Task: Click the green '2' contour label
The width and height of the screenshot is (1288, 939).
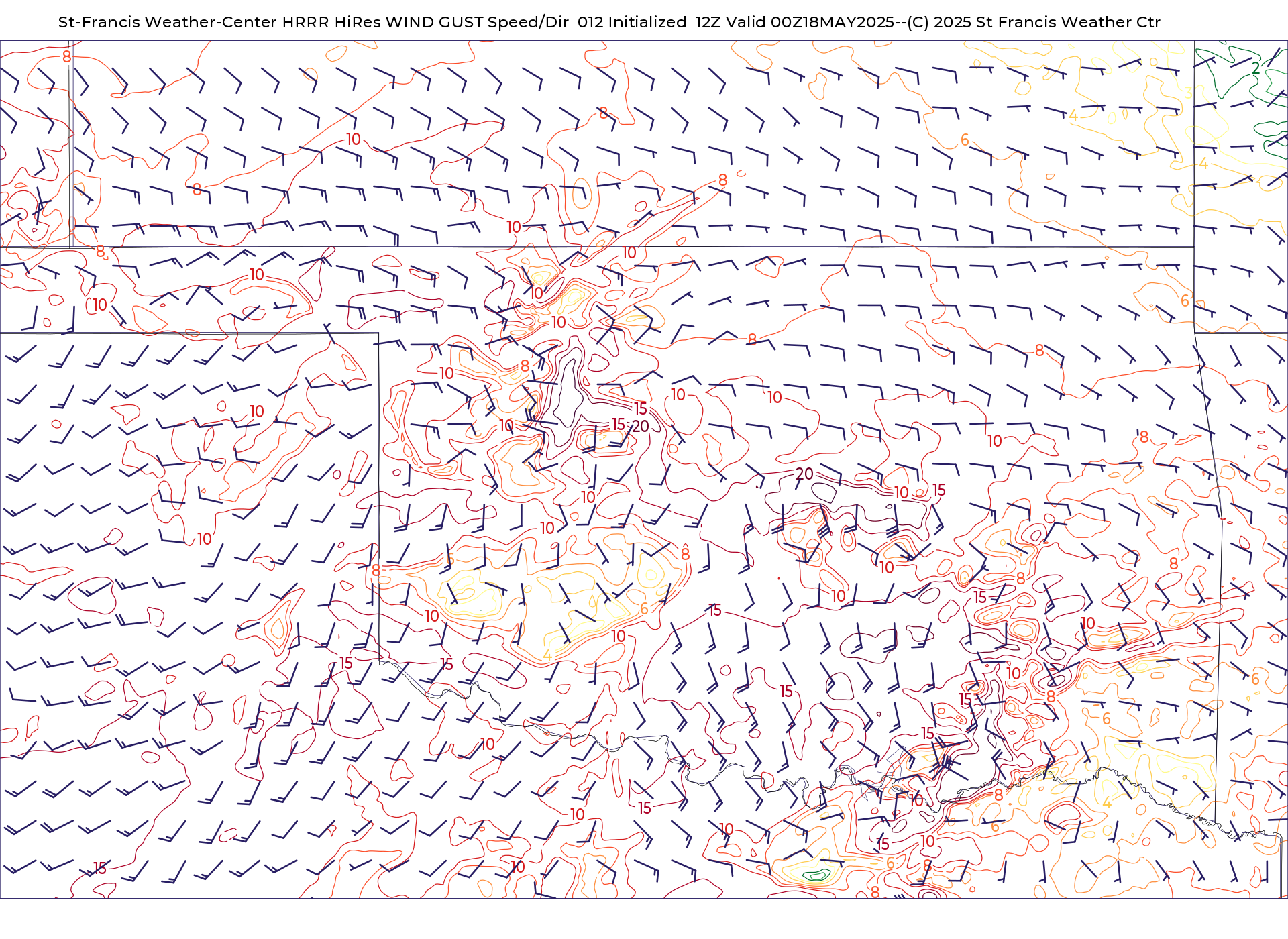Action: 1256,68
